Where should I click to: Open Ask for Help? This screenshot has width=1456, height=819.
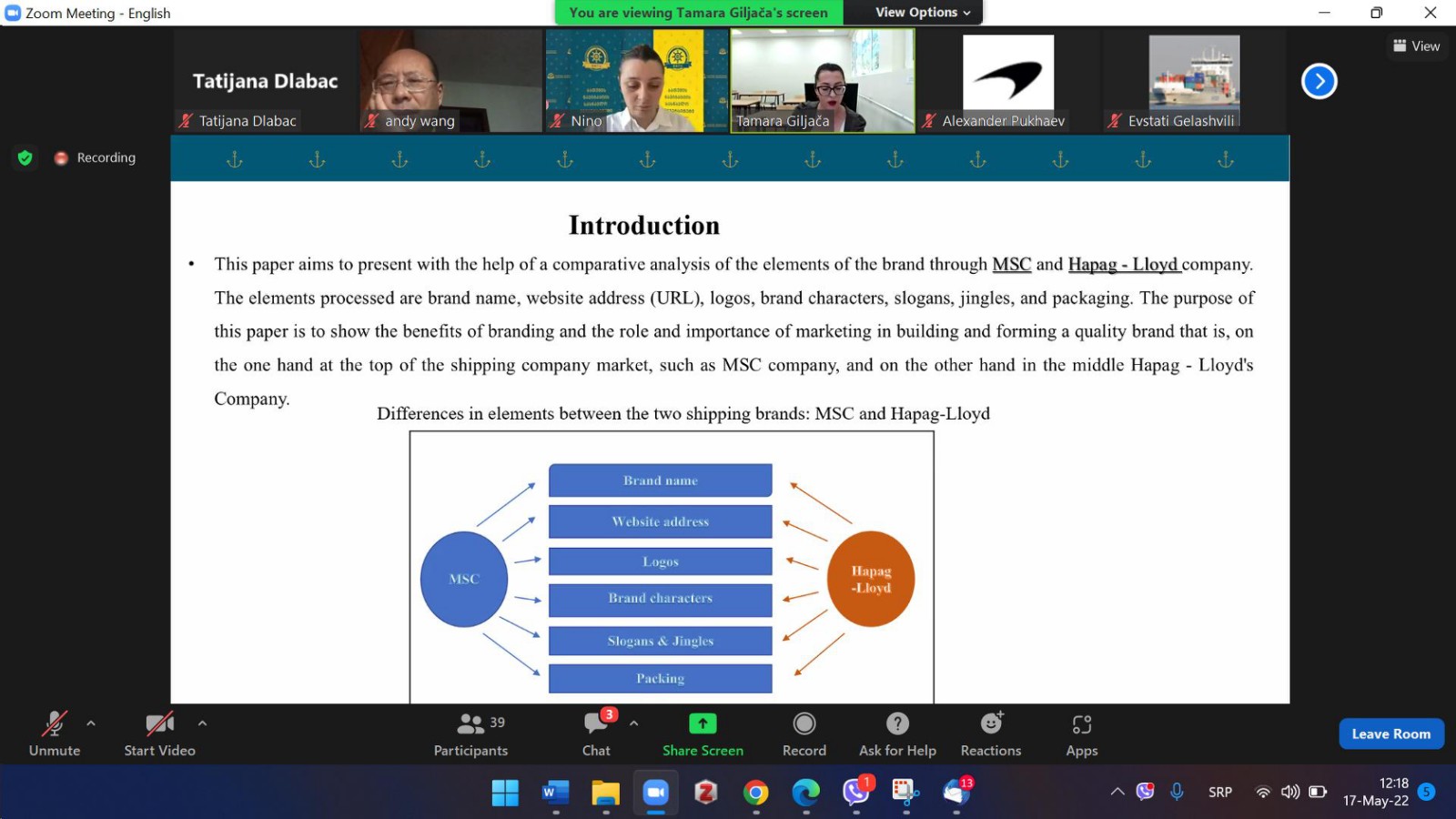(x=897, y=734)
